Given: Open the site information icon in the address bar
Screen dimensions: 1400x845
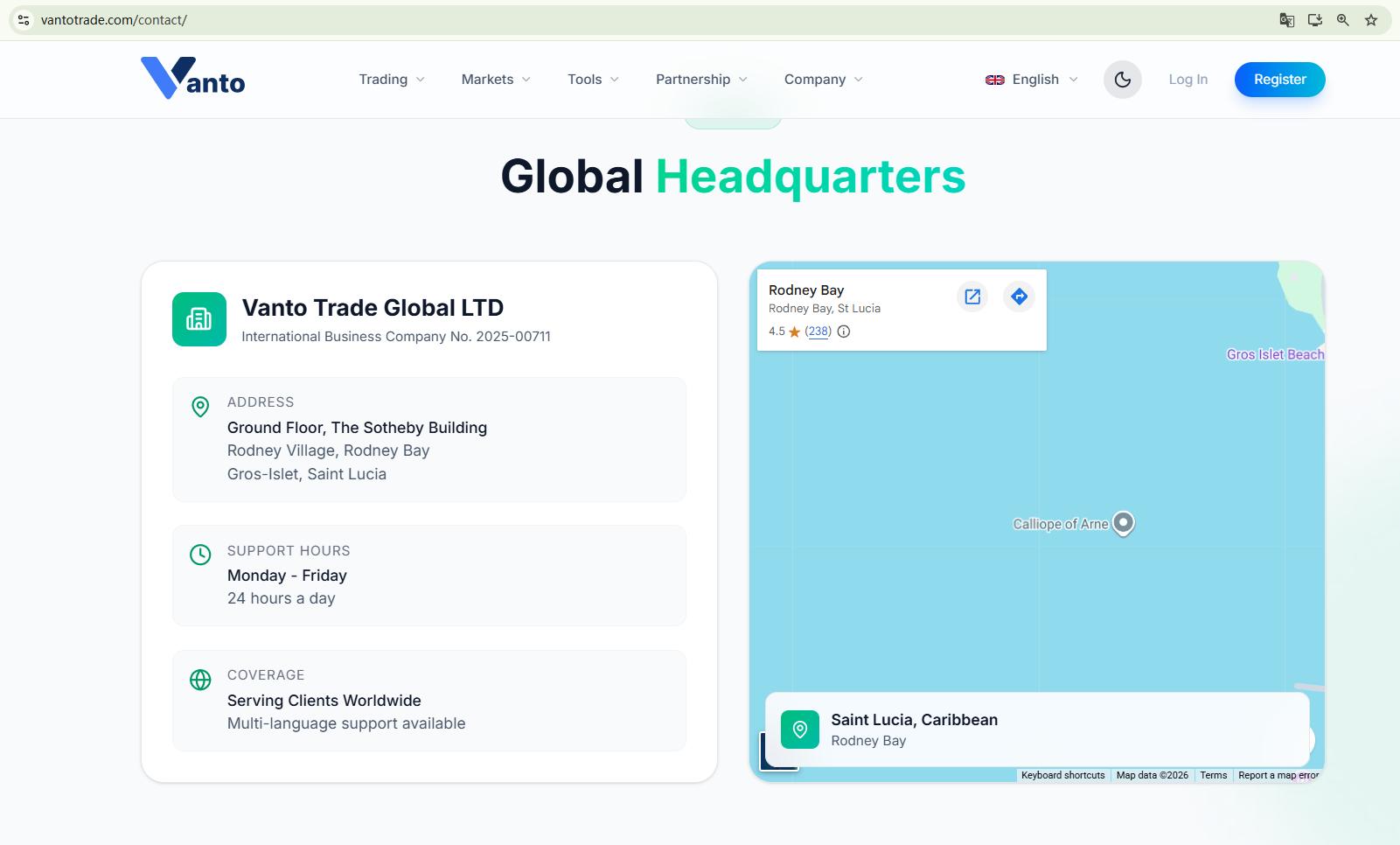Looking at the screenshot, I should point(24,19).
